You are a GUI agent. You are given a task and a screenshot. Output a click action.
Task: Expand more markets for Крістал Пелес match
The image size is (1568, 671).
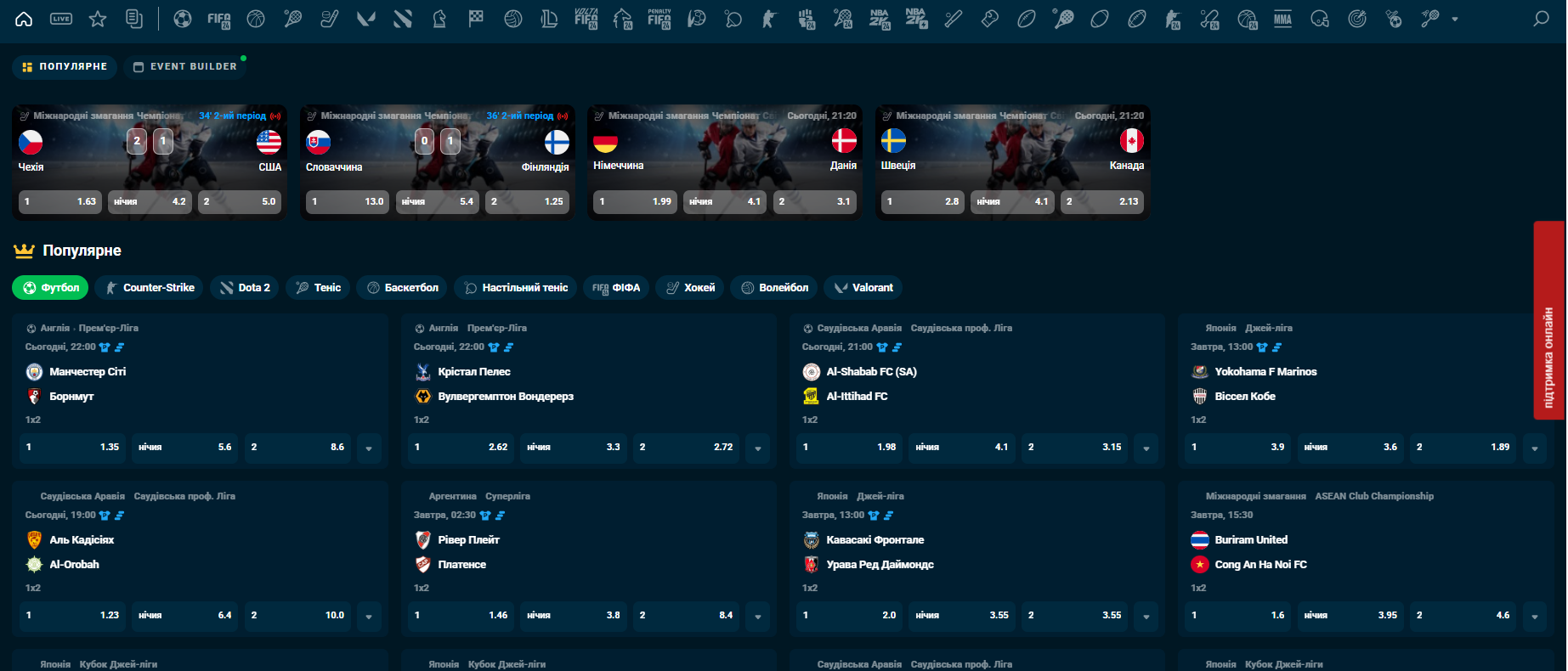click(757, 448)
